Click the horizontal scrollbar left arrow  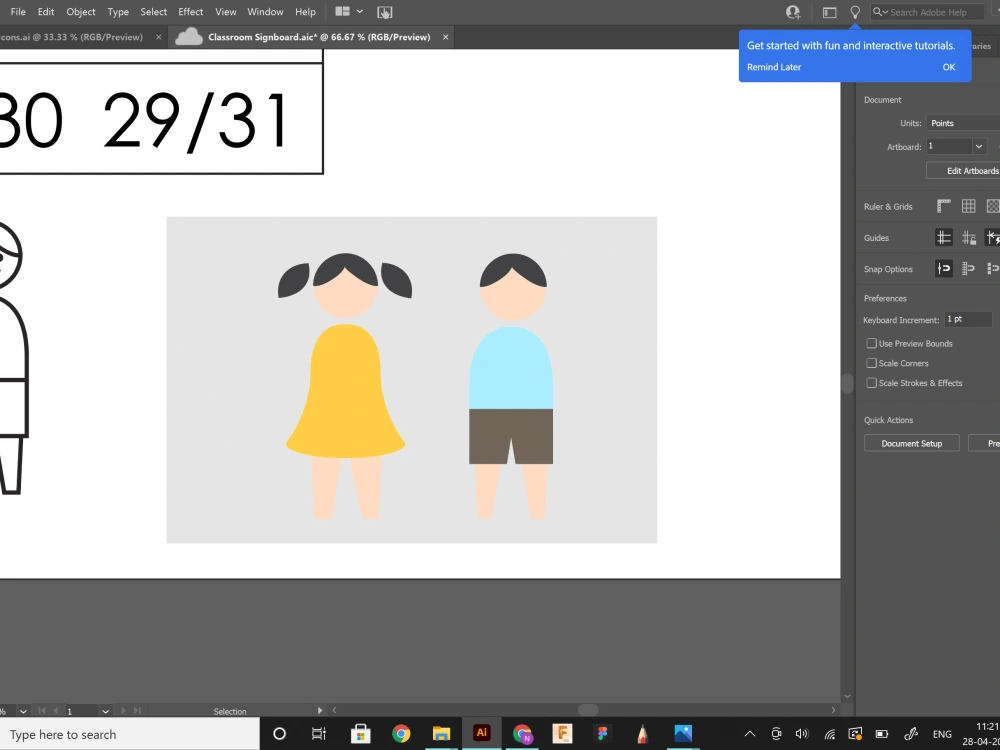pos(334,710)
